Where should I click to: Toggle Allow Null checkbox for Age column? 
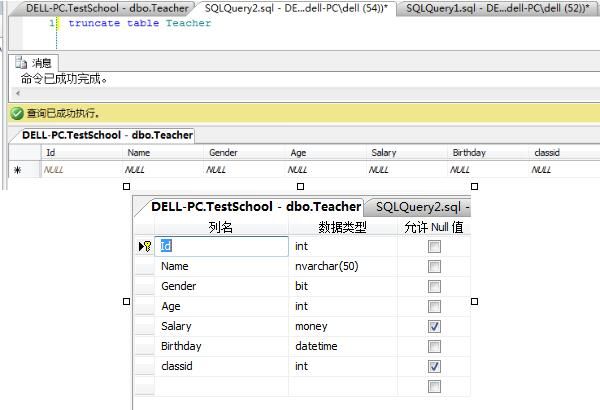pyautogui.click(x=434, y=306)
